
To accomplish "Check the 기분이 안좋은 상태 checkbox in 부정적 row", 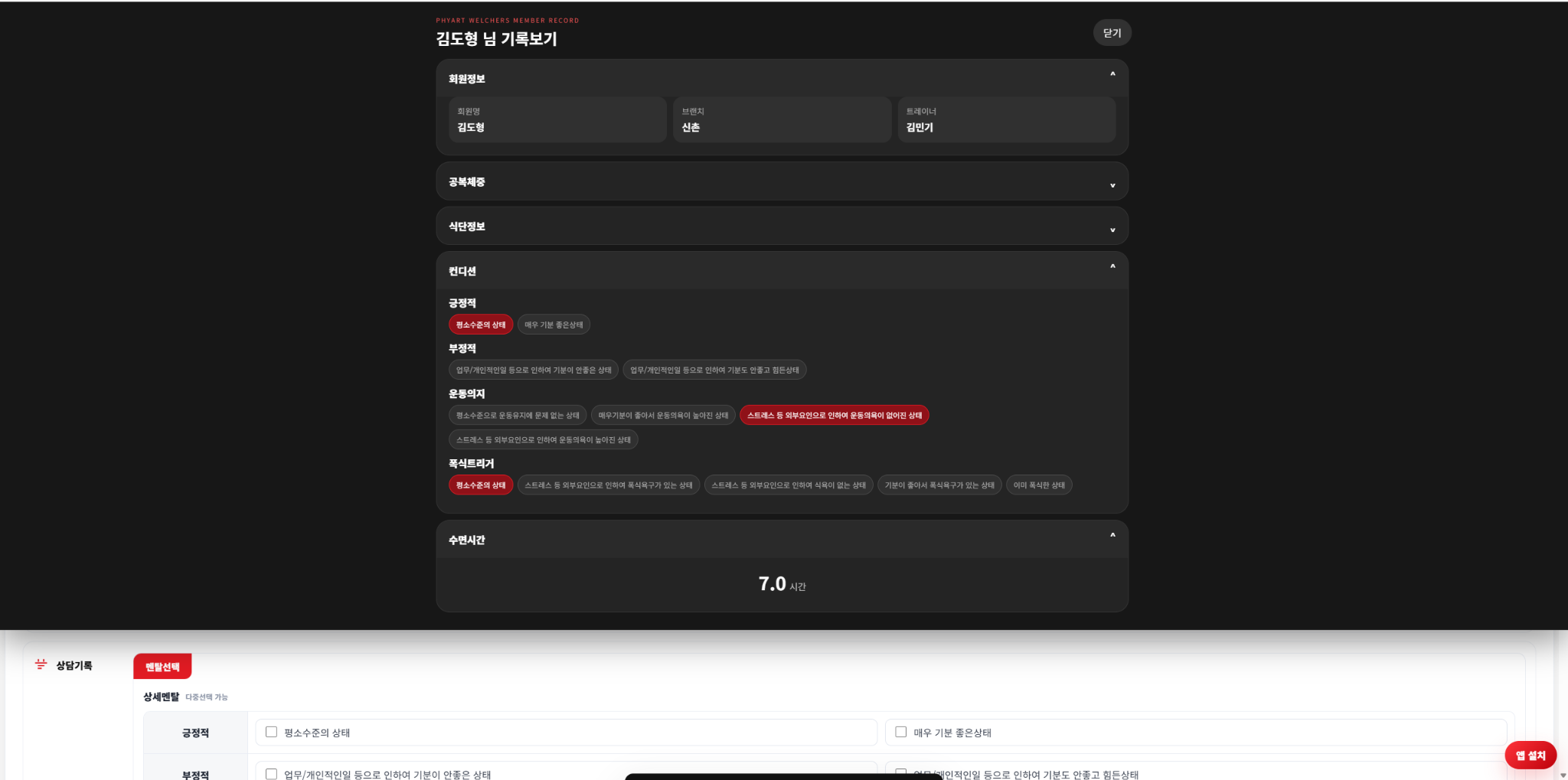I will 271,774.
